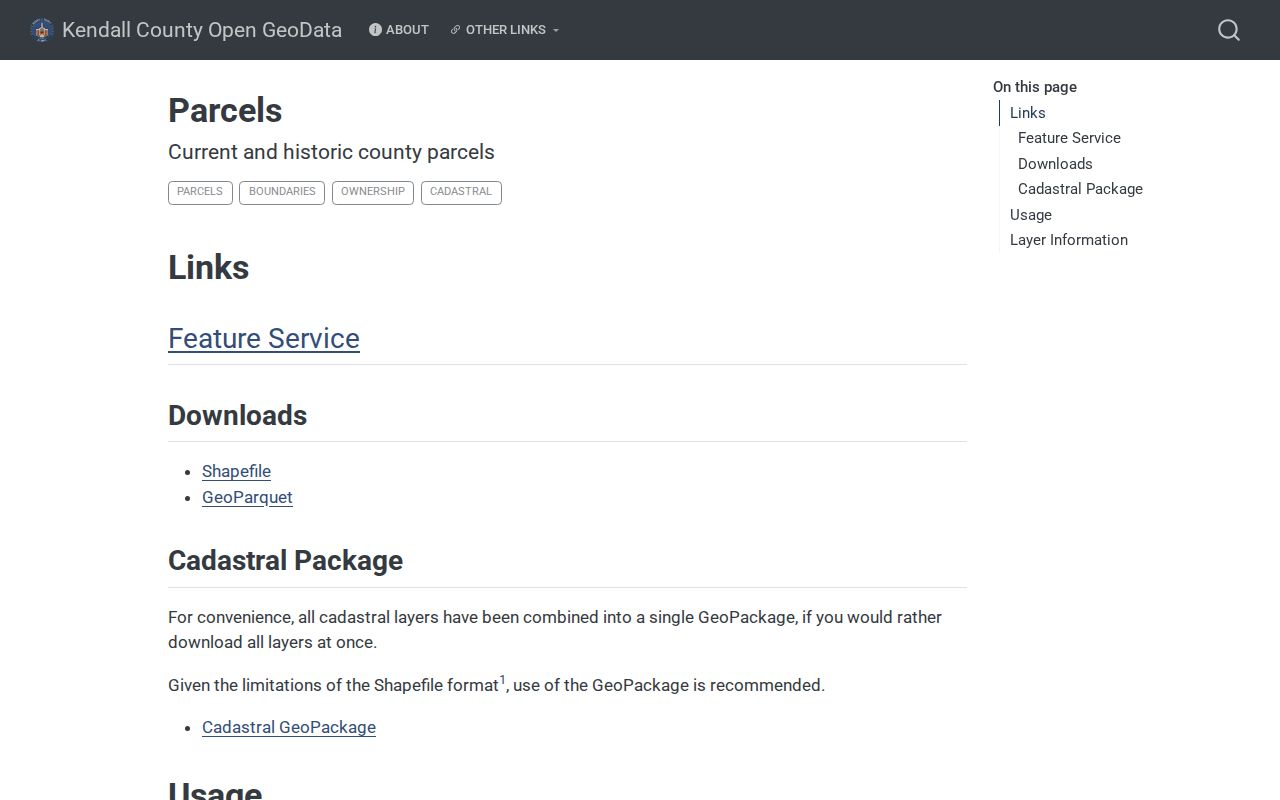
Task: Click 'Current and historic county parcels' subtitle
Action: tap(331, 152)
